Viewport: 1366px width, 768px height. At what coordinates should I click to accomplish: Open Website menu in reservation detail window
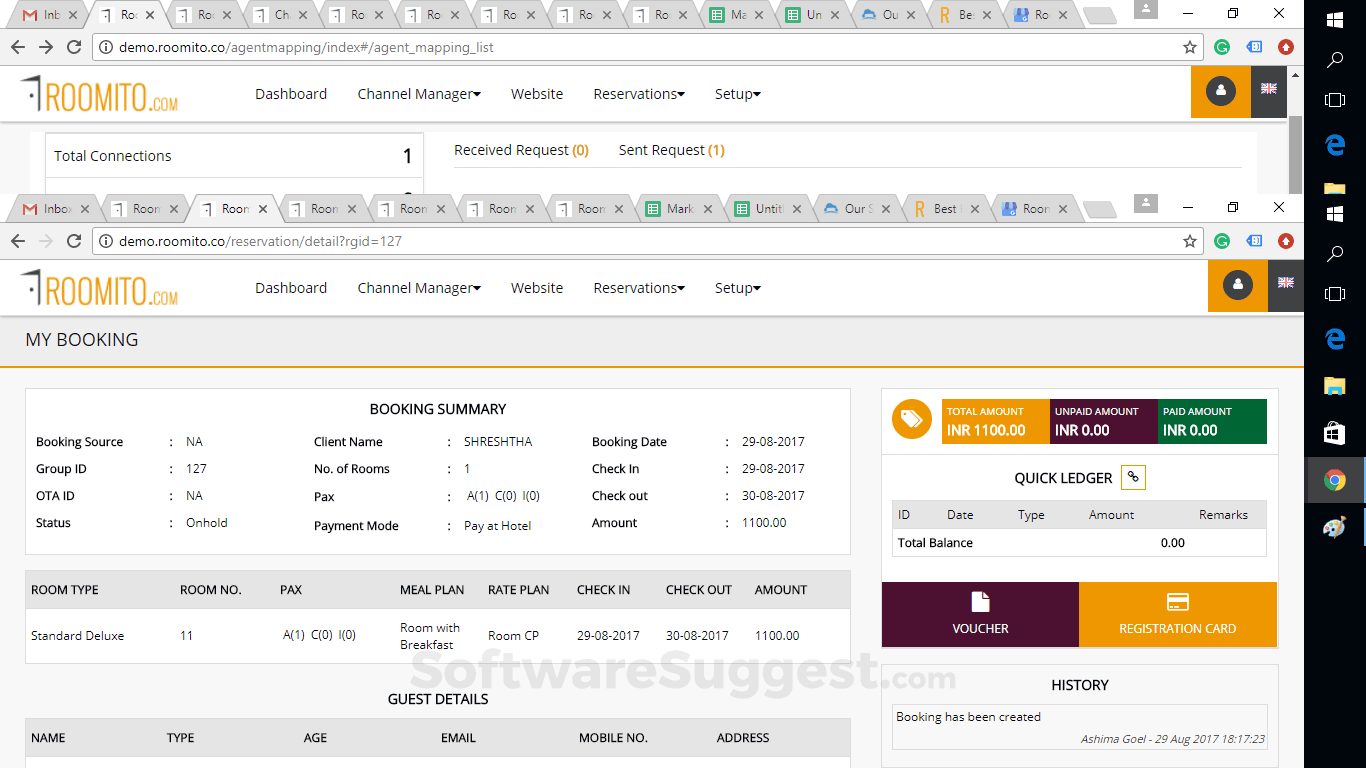[537, 288]
